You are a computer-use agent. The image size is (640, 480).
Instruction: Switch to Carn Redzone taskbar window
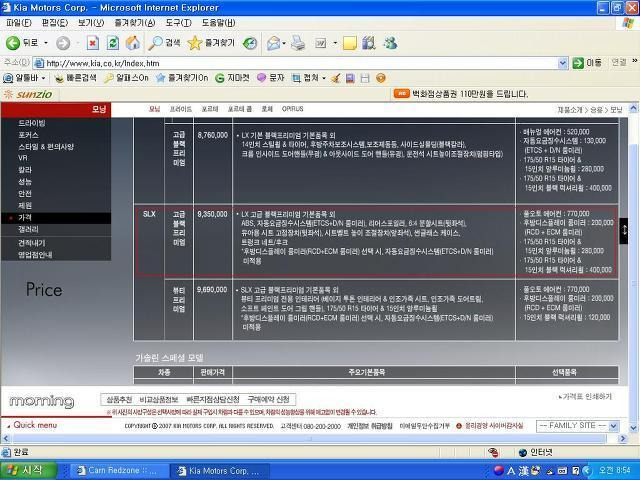pos(118,471)
